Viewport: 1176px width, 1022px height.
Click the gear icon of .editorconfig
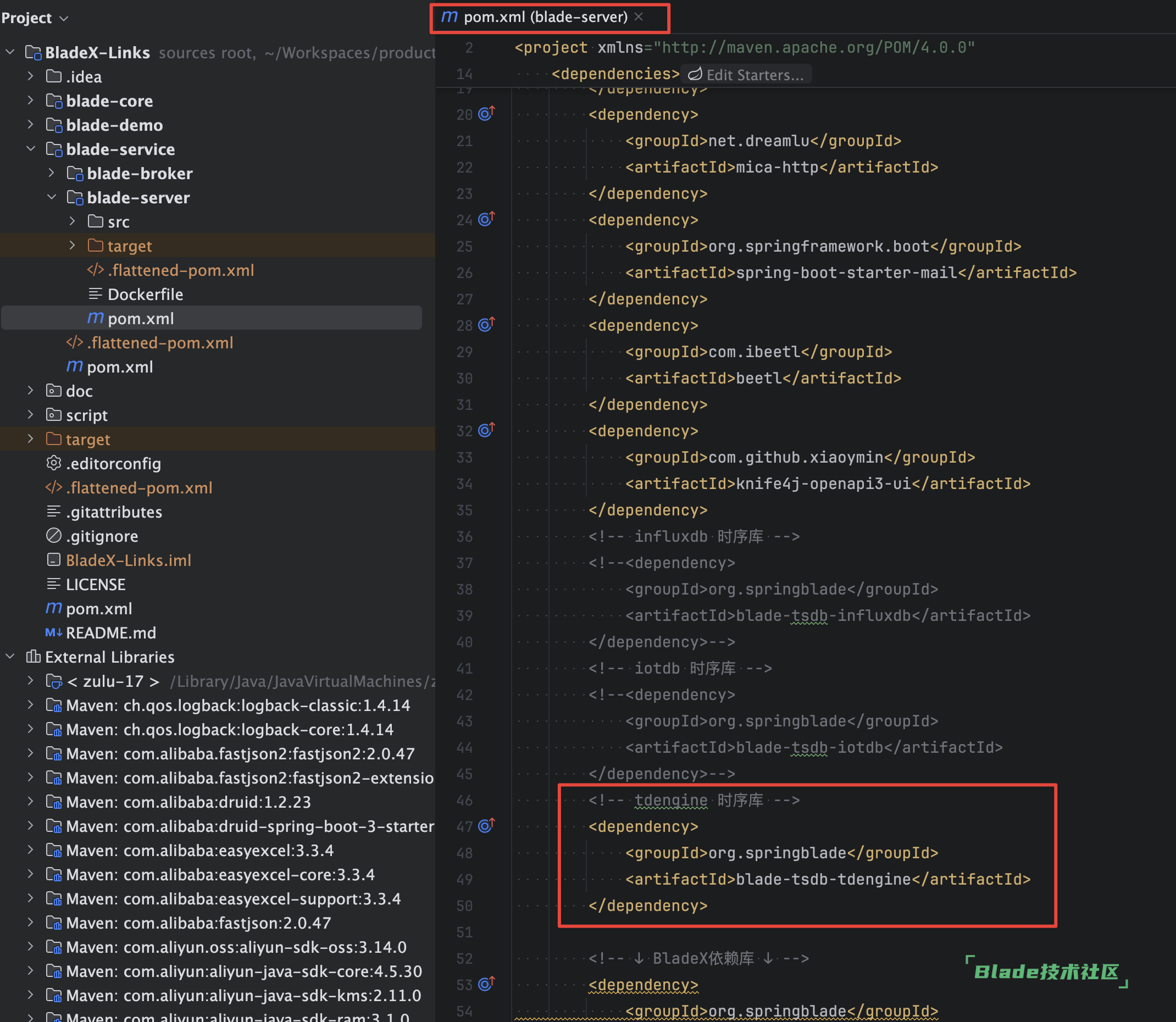click(54, 463)
